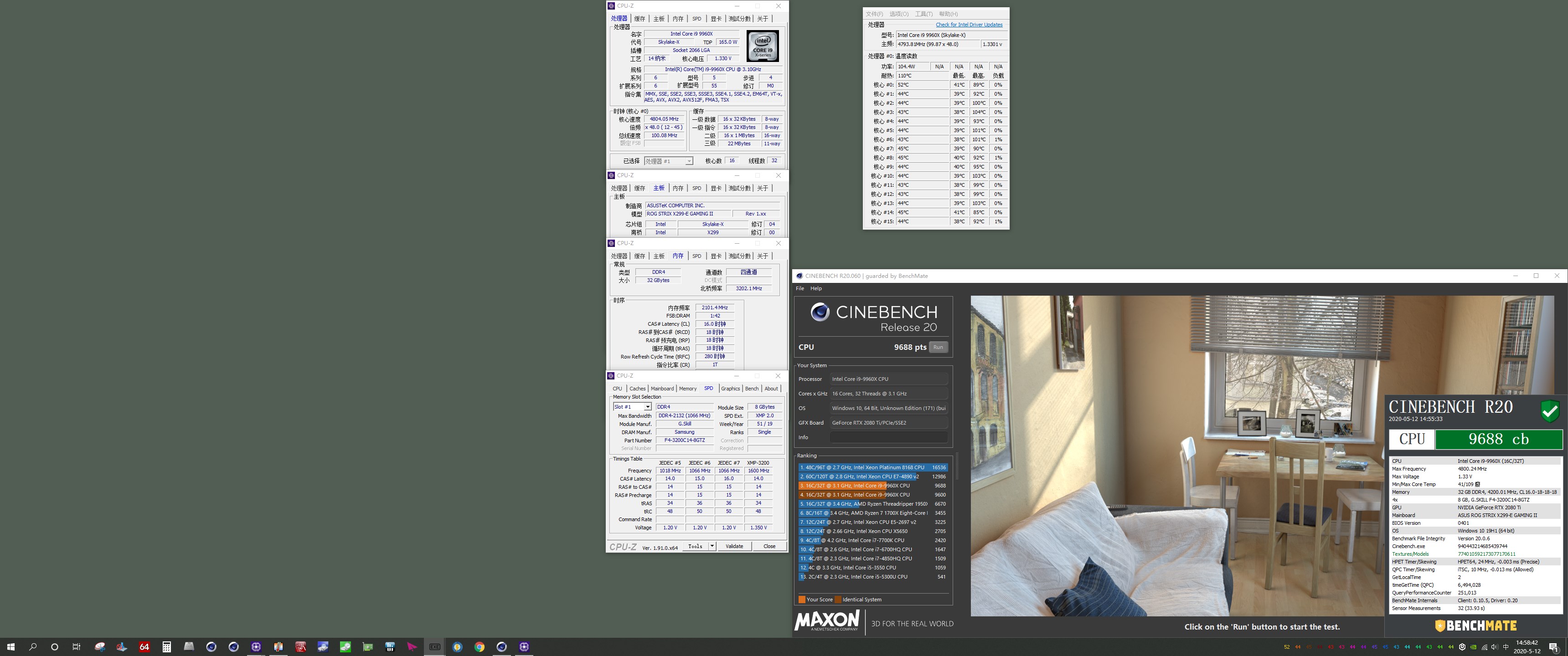
Task: Open the green PCB card taskbar icon
Action: tap(368, 647)
